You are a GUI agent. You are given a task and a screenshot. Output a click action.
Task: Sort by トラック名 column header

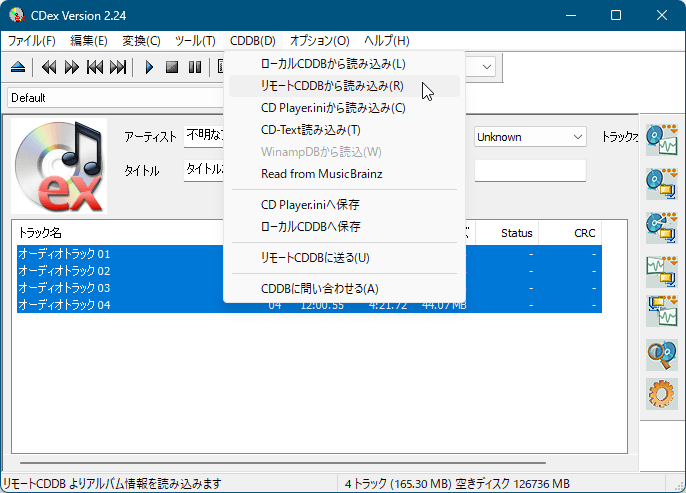click(39, 233)
